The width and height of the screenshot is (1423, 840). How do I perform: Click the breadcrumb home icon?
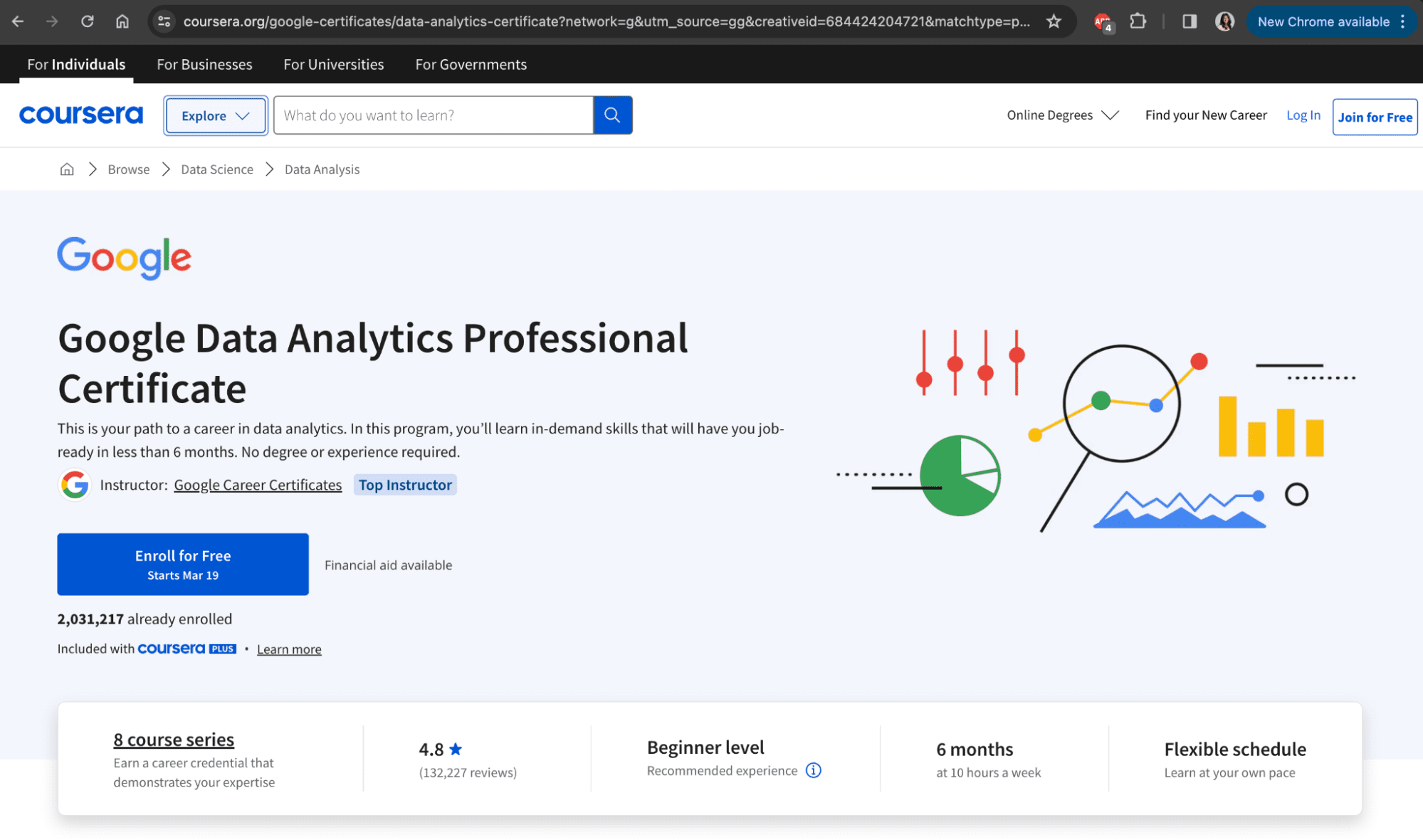67,169
